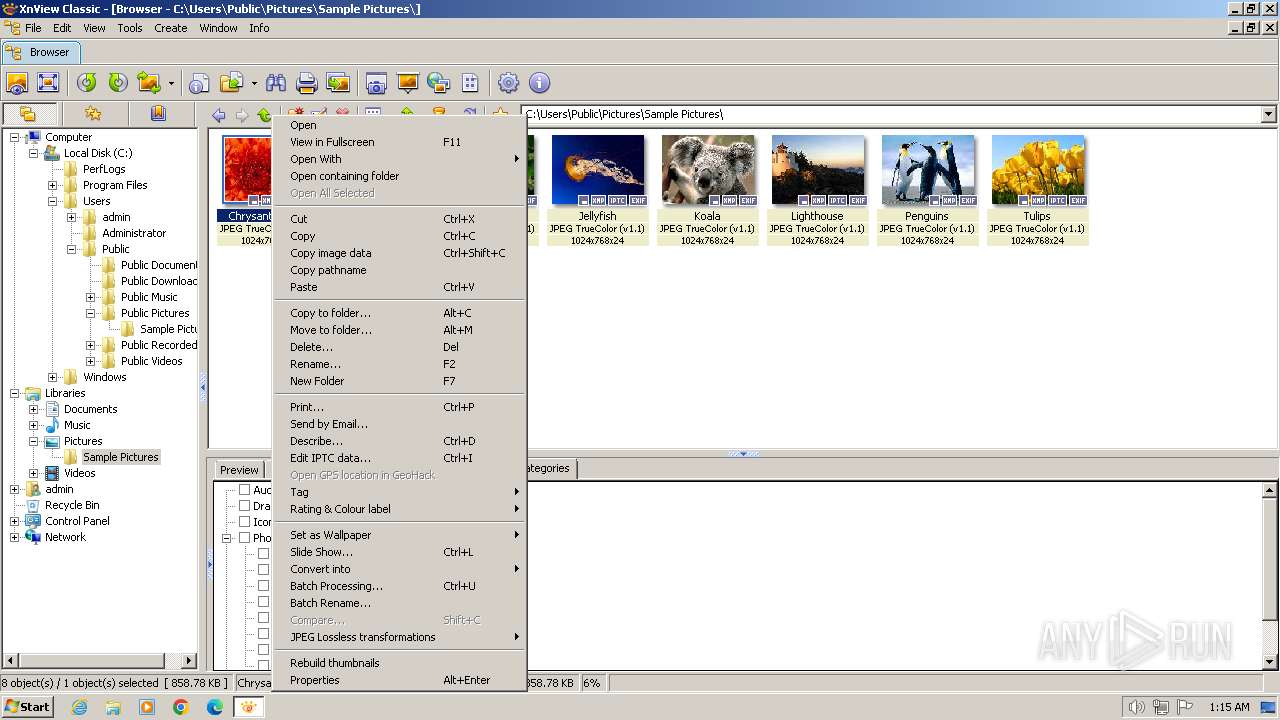The width and height of the screenshot is (1280, 720).
Task: Click the Windows Start button
Action: point(28,707)
